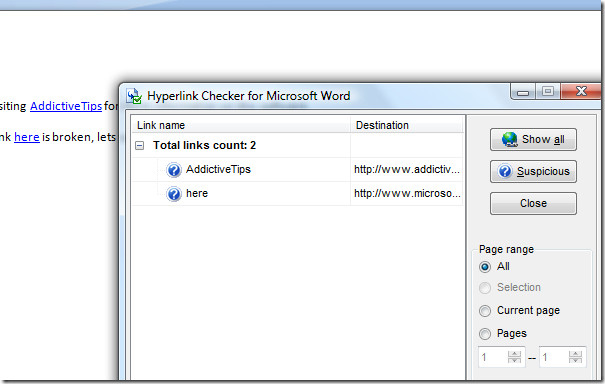605x384 pixels.
Task: Select the All page range option
Action: click(485, 267)
